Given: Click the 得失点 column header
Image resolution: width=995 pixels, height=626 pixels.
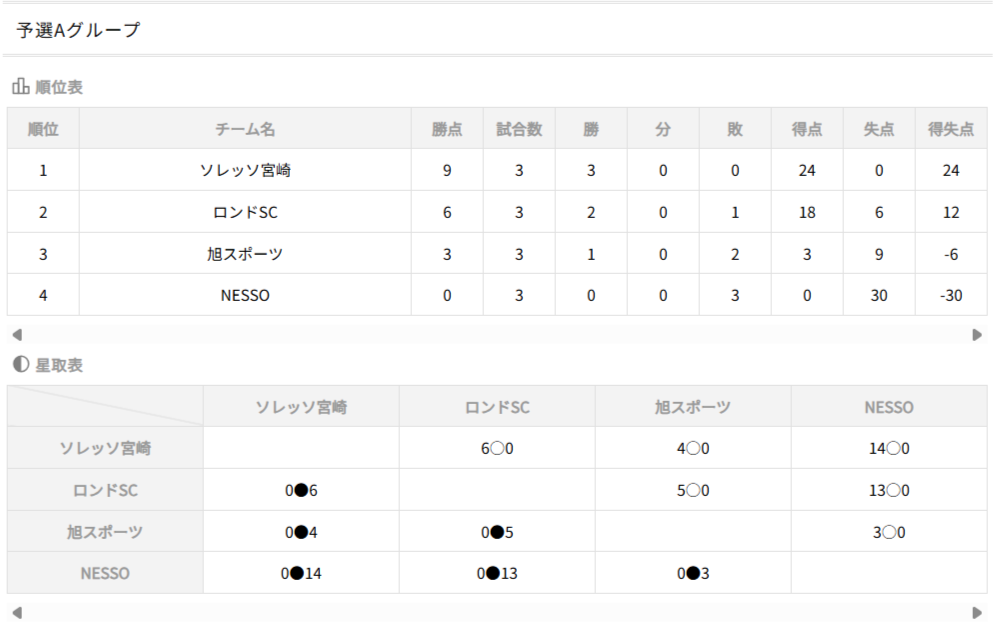Looking at the screenshot, I should click(x=950, y=129).
